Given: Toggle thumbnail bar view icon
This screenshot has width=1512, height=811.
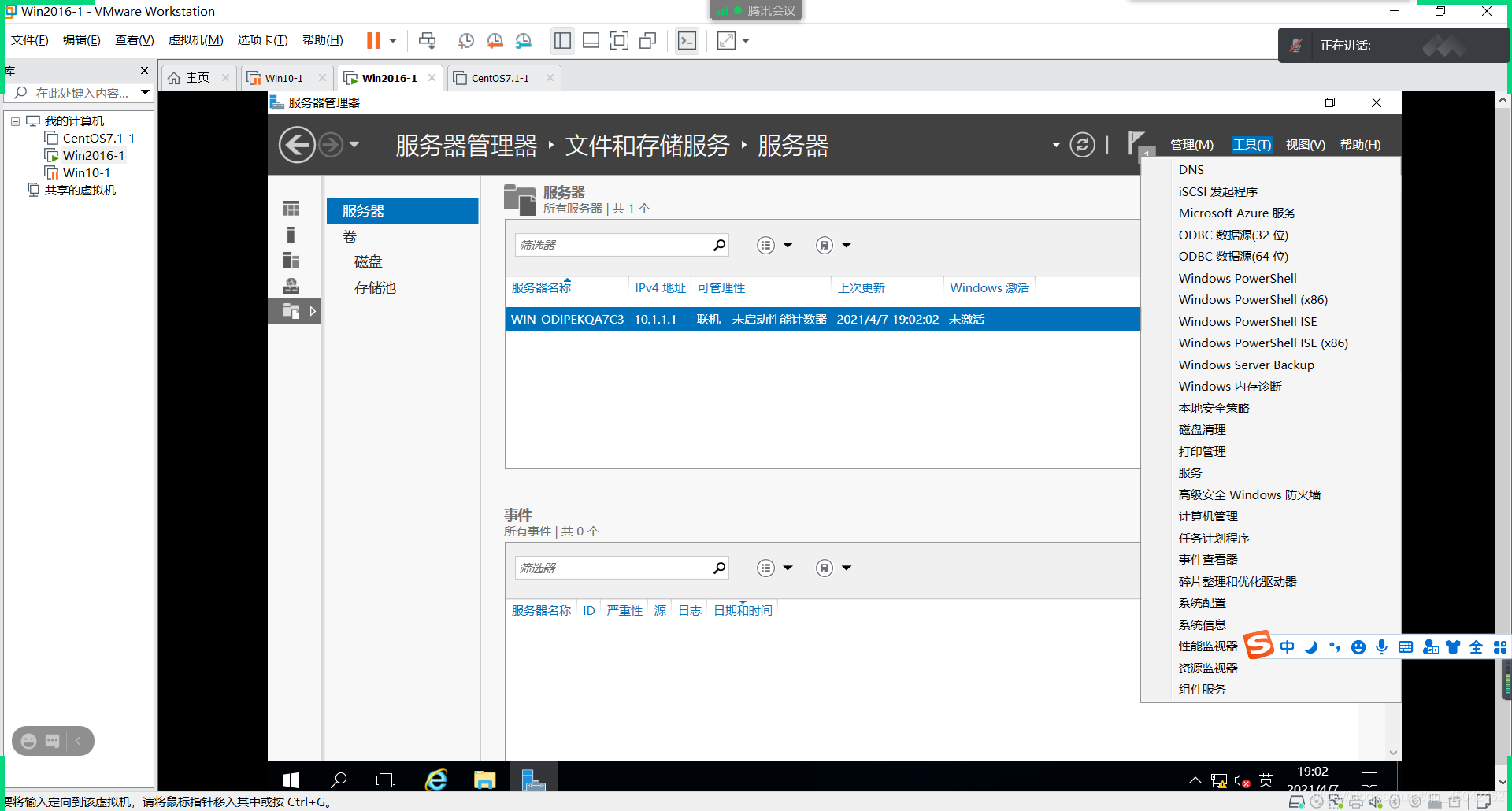Looking at the screenshot, I should [591, 41].
